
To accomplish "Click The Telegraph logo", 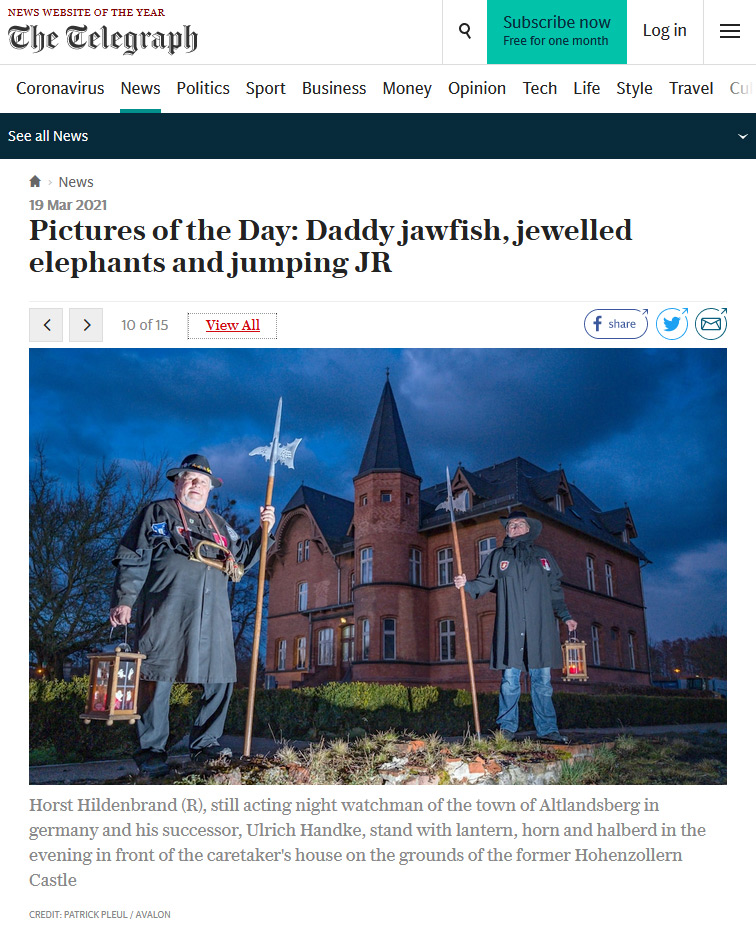I will point(102,39).
